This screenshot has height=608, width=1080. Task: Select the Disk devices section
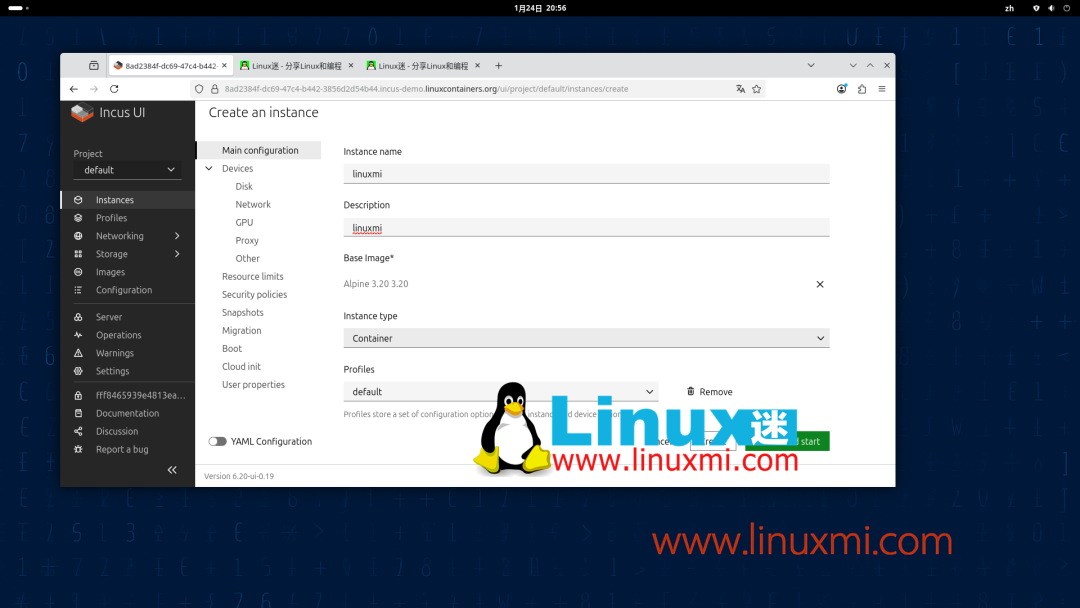pos(244,187)
